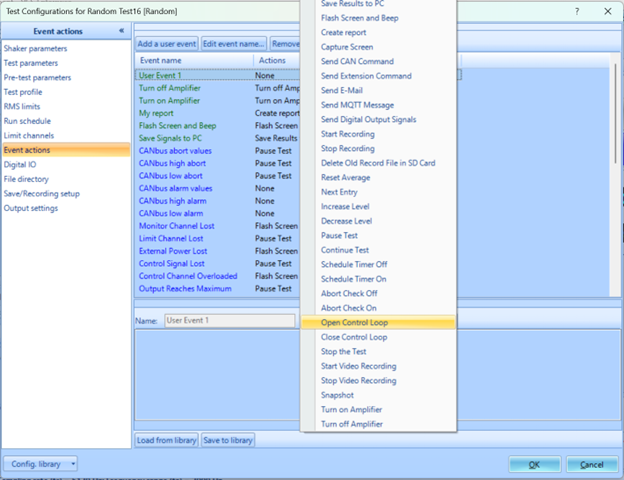Collapse the Event actions sidebar panel
This screenshot has height=480, width=624.
121,31
